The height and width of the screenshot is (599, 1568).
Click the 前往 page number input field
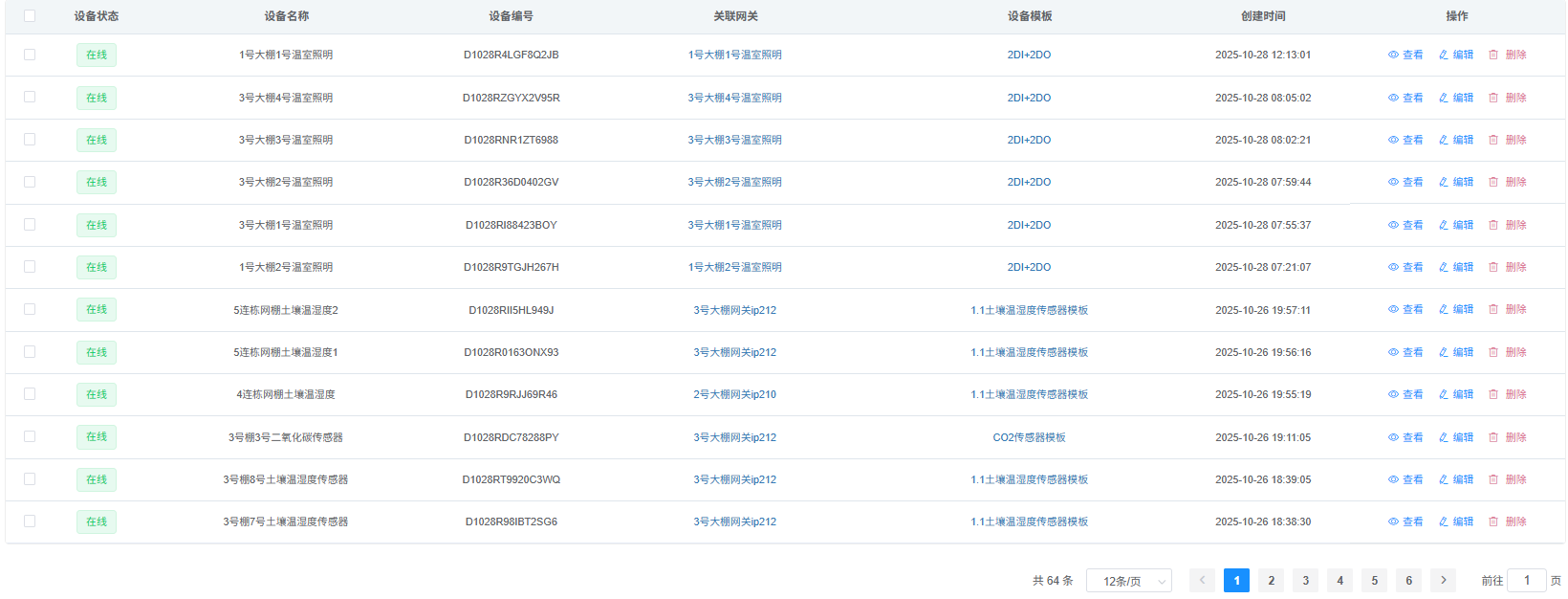coord(1526,581)
